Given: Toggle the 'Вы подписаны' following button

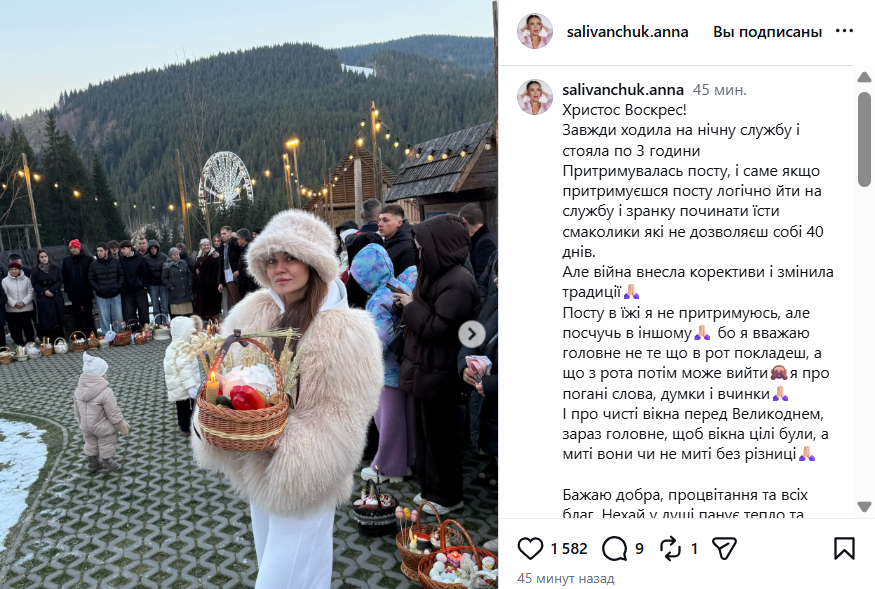Looking at the screenshot, I should [x=767, y=32].
